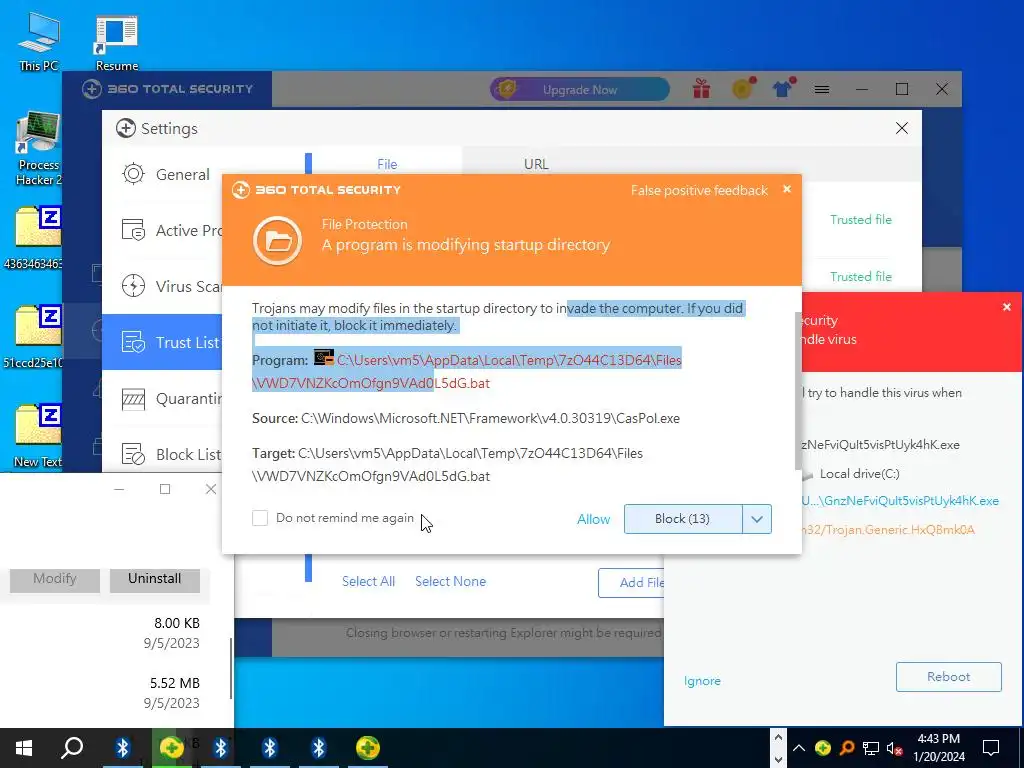Image resolution: width=1024 pixels, height=768 pixels.
Task: Click False positive feedback link
Action: [699, 190]
